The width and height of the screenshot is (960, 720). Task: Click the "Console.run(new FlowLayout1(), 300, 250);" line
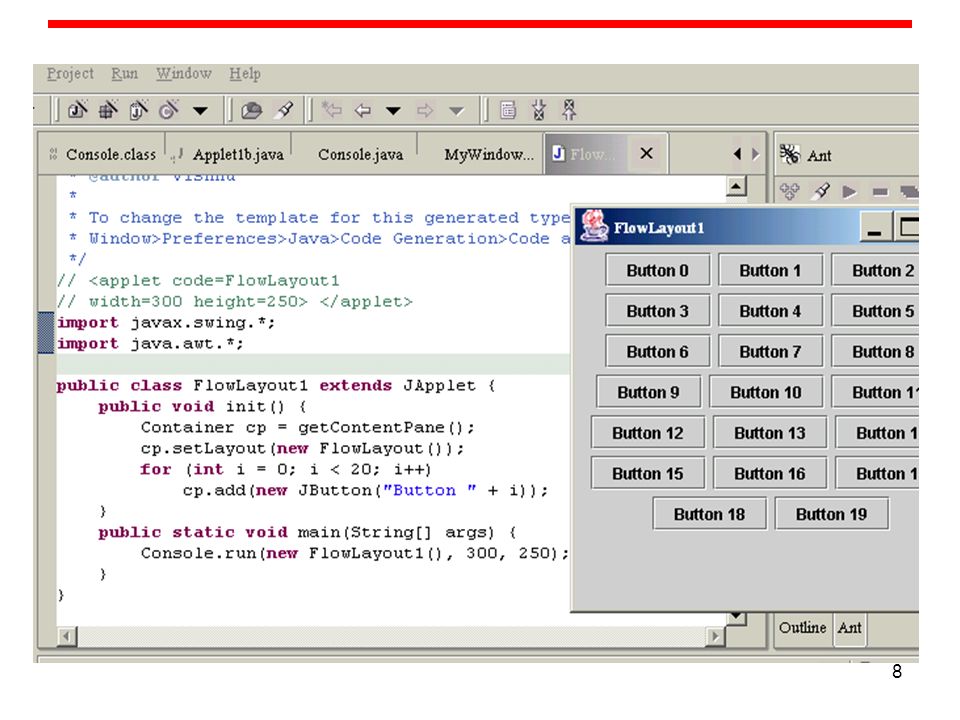[354, 553]
